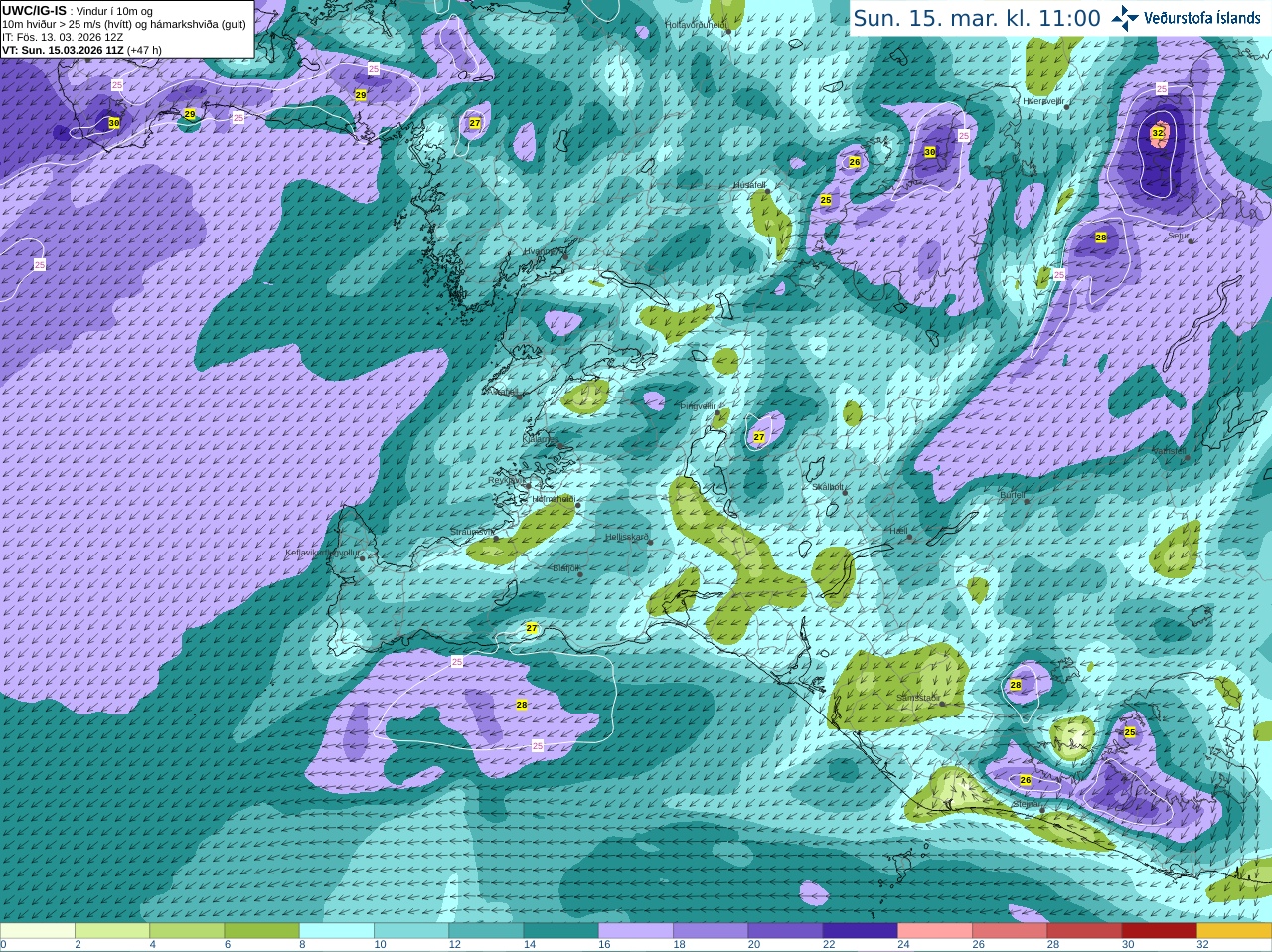Screen dimensions: 1272x952
Task: Click the yellow 28 gust label north of Setur
Action: tap(1101, 238)
